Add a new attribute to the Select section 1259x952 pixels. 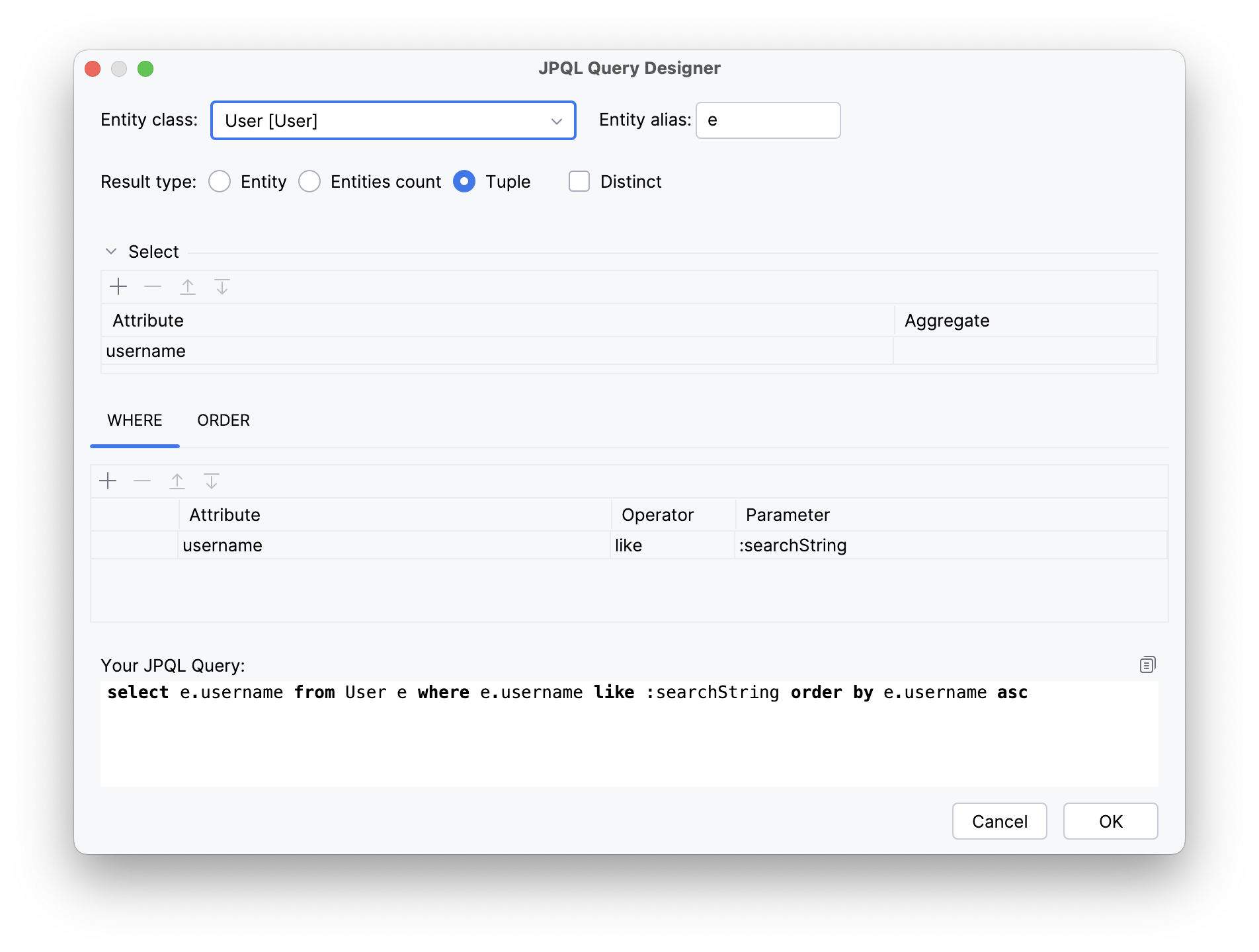pos(118,287)
